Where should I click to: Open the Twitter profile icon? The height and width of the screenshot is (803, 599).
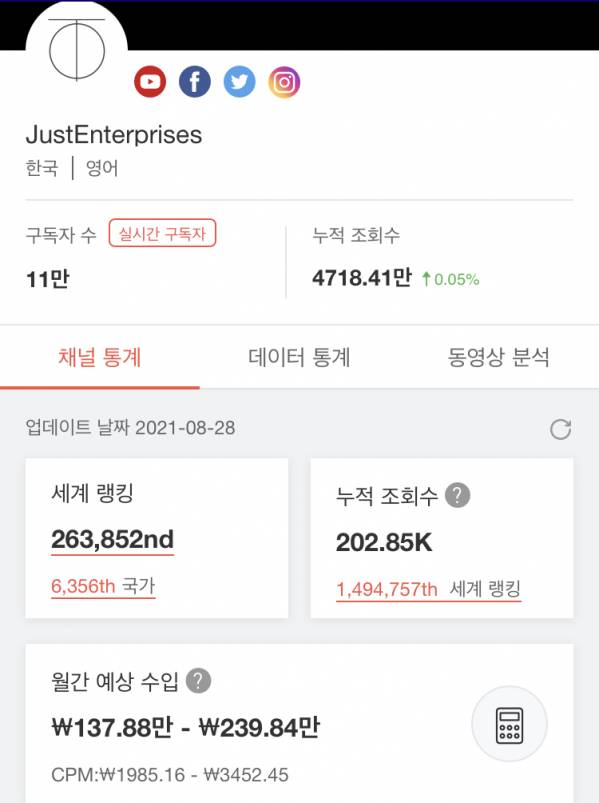tap(239, 82)
